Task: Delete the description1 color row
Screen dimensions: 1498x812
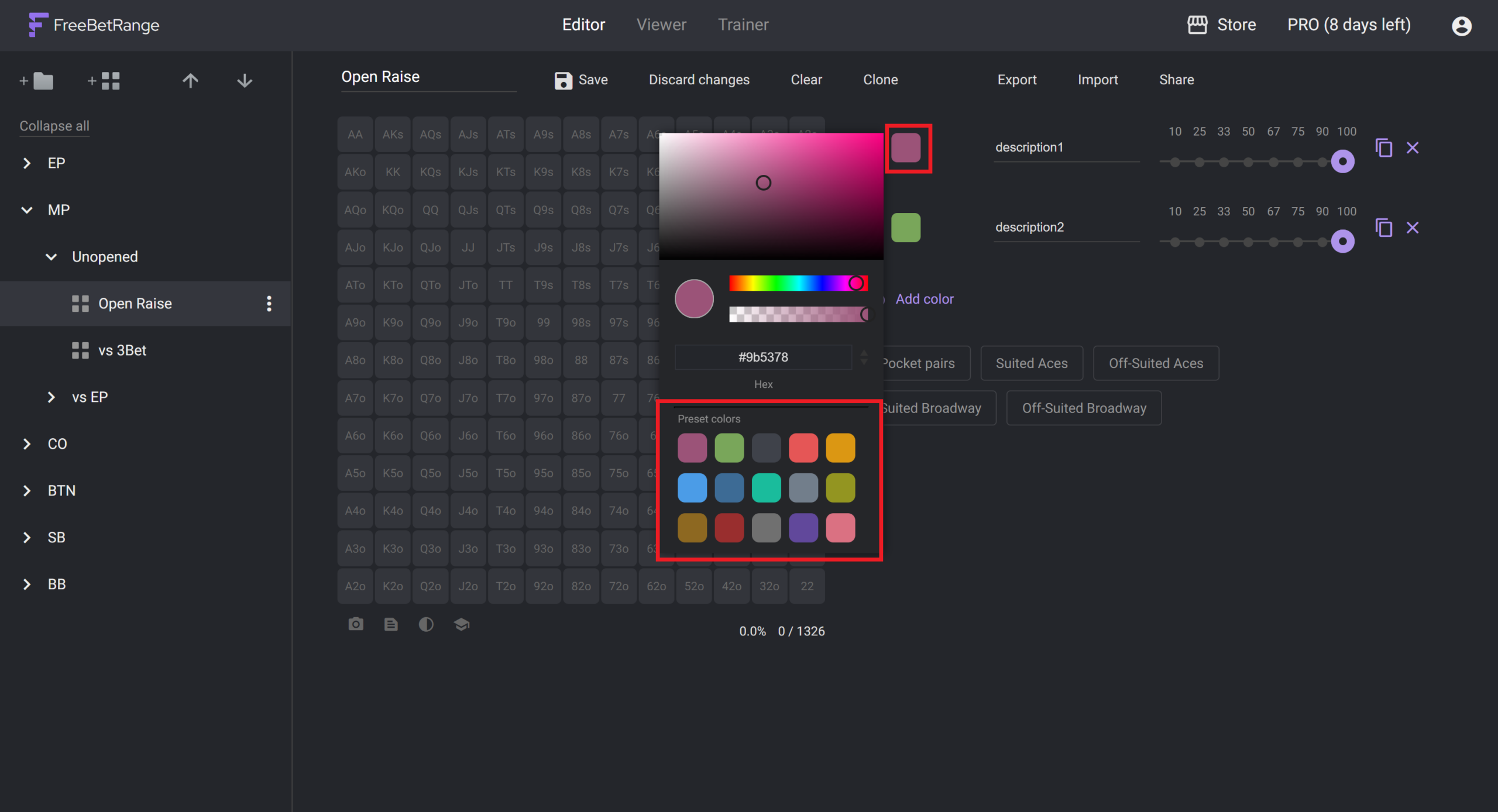Action: coord(1413,147)
